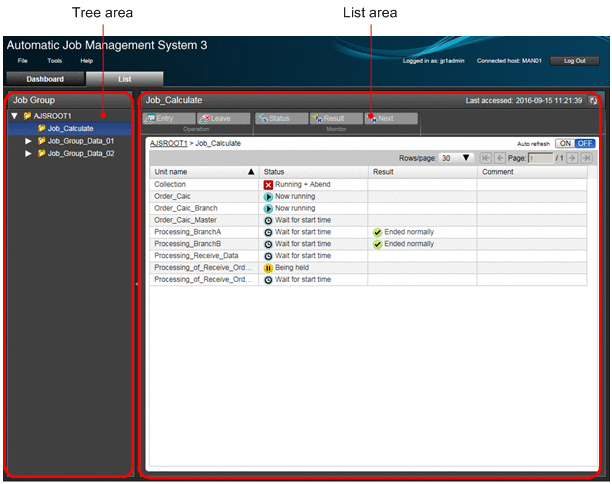Click the Log Out button
Viewport: 612px width, 484px height.
coord(574,61)
